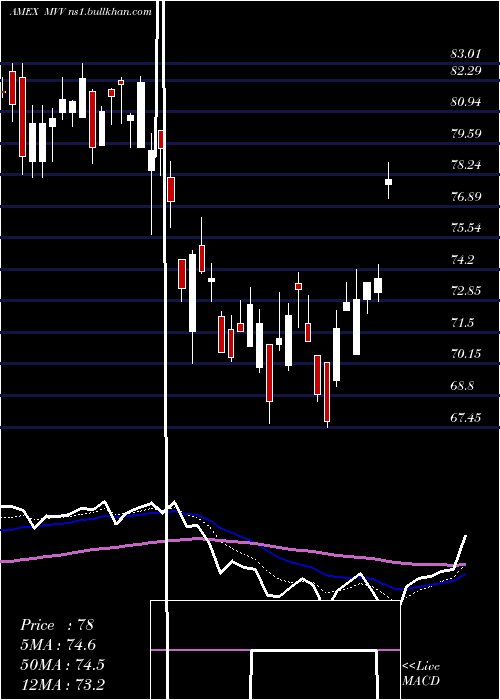Click the 72.85 price level label
Screen dimensions: 500x700
click(466, 291)
